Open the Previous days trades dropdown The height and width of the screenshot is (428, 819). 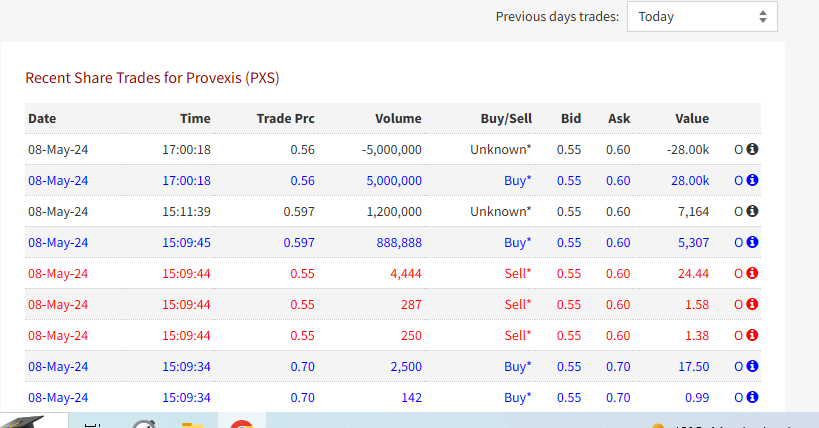pyautogui.click(x=702, y=17)
